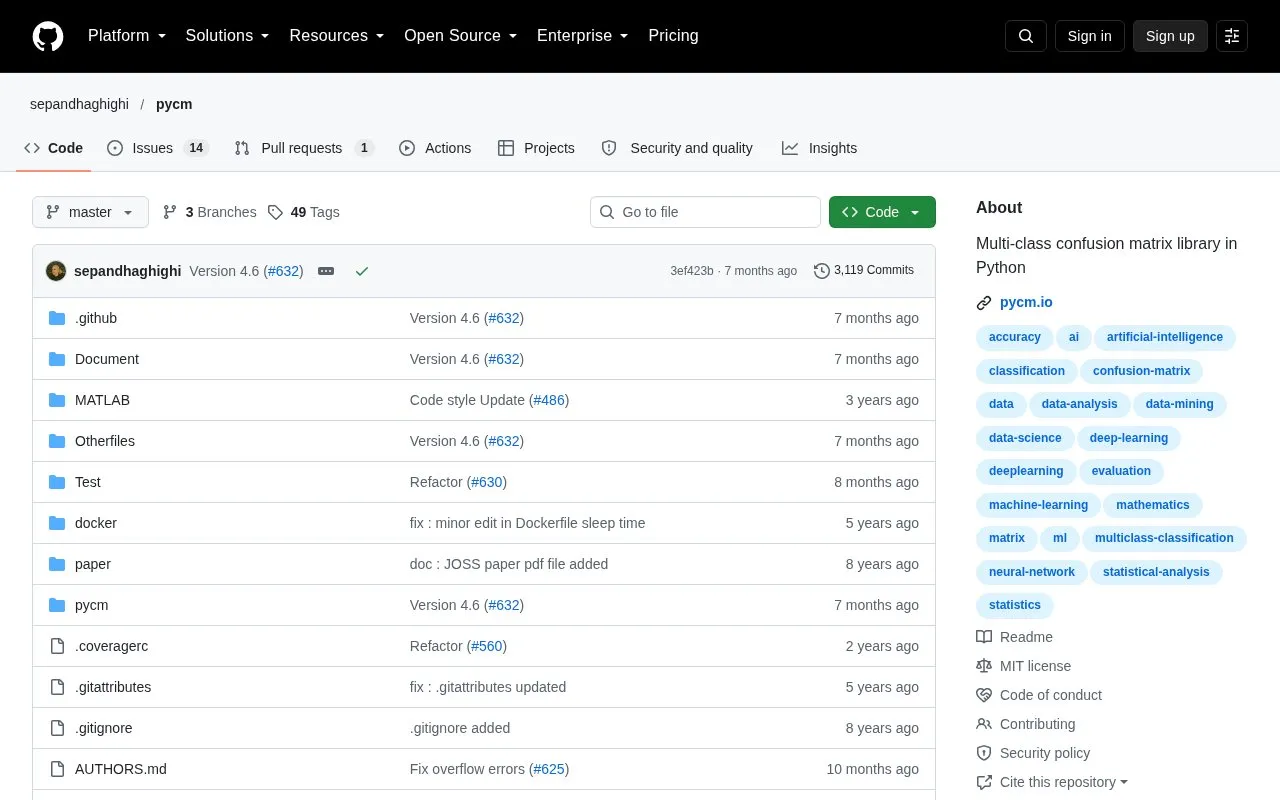Click the folder icon beside MATLAB

click(57, 400)
